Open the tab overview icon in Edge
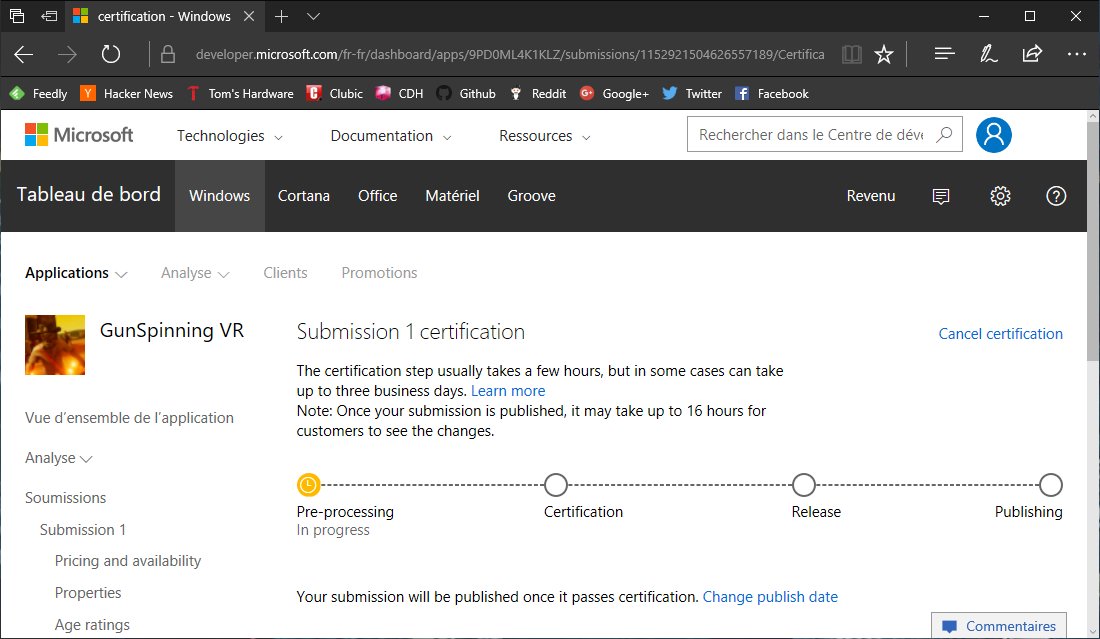The height and width of the screenshot is (639, 1100). pos(17,15)
